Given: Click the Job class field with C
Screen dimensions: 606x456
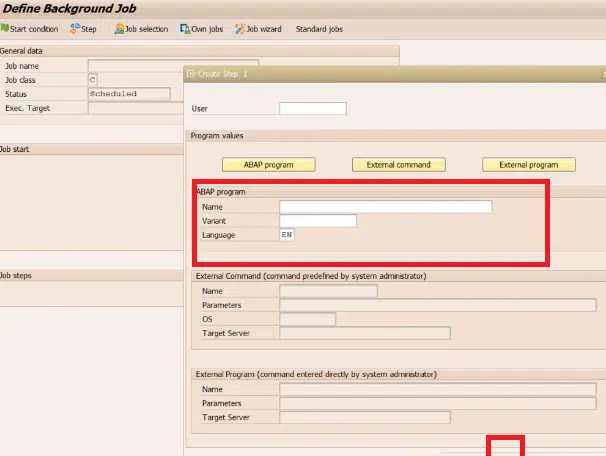Looking at the screenshot, I should 93,80.
